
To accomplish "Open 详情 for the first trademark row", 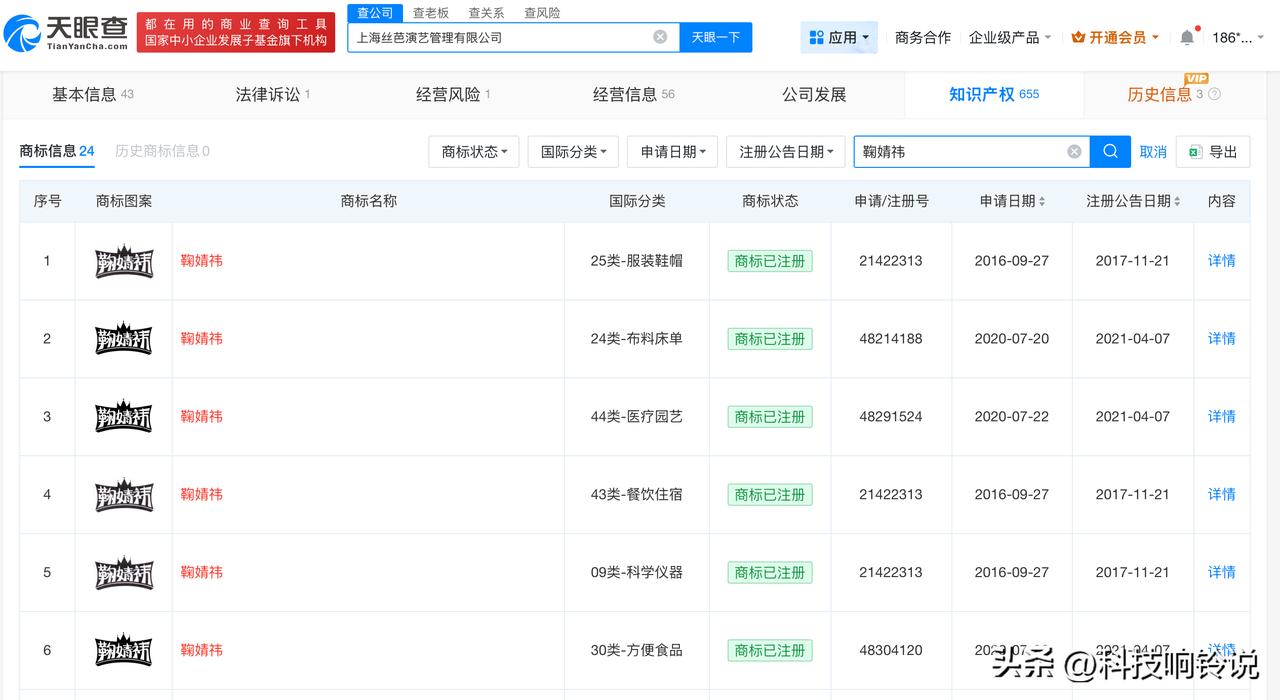I will coord(1221,260).
